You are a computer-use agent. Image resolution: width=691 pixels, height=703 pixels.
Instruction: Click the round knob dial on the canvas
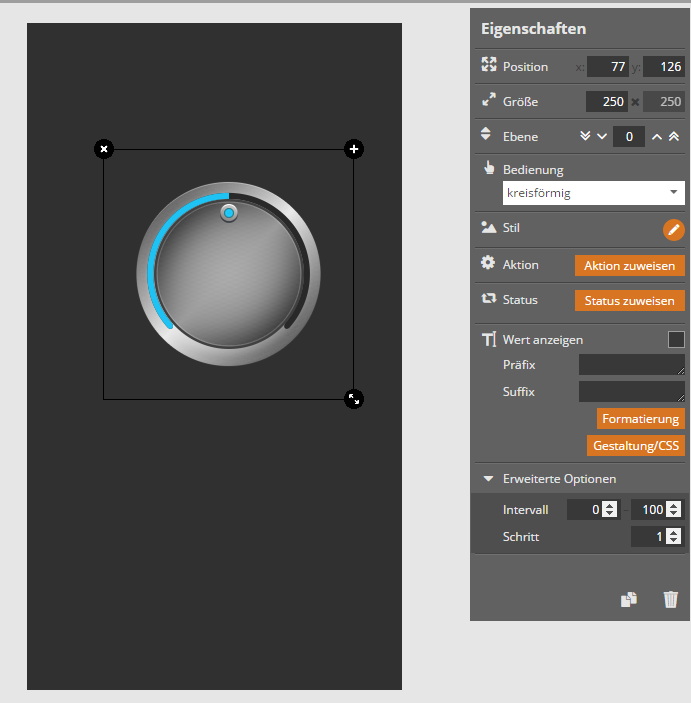(229, 272)
